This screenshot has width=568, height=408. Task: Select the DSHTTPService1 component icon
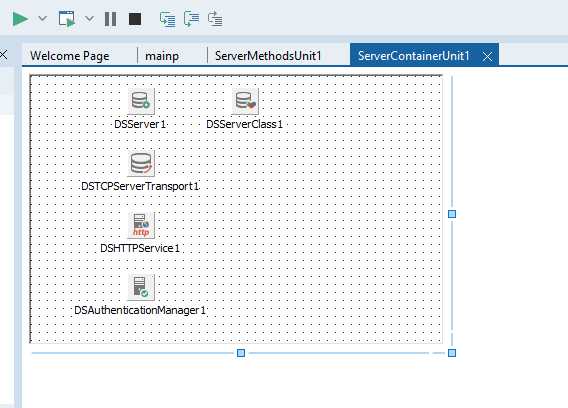[141, 225]
